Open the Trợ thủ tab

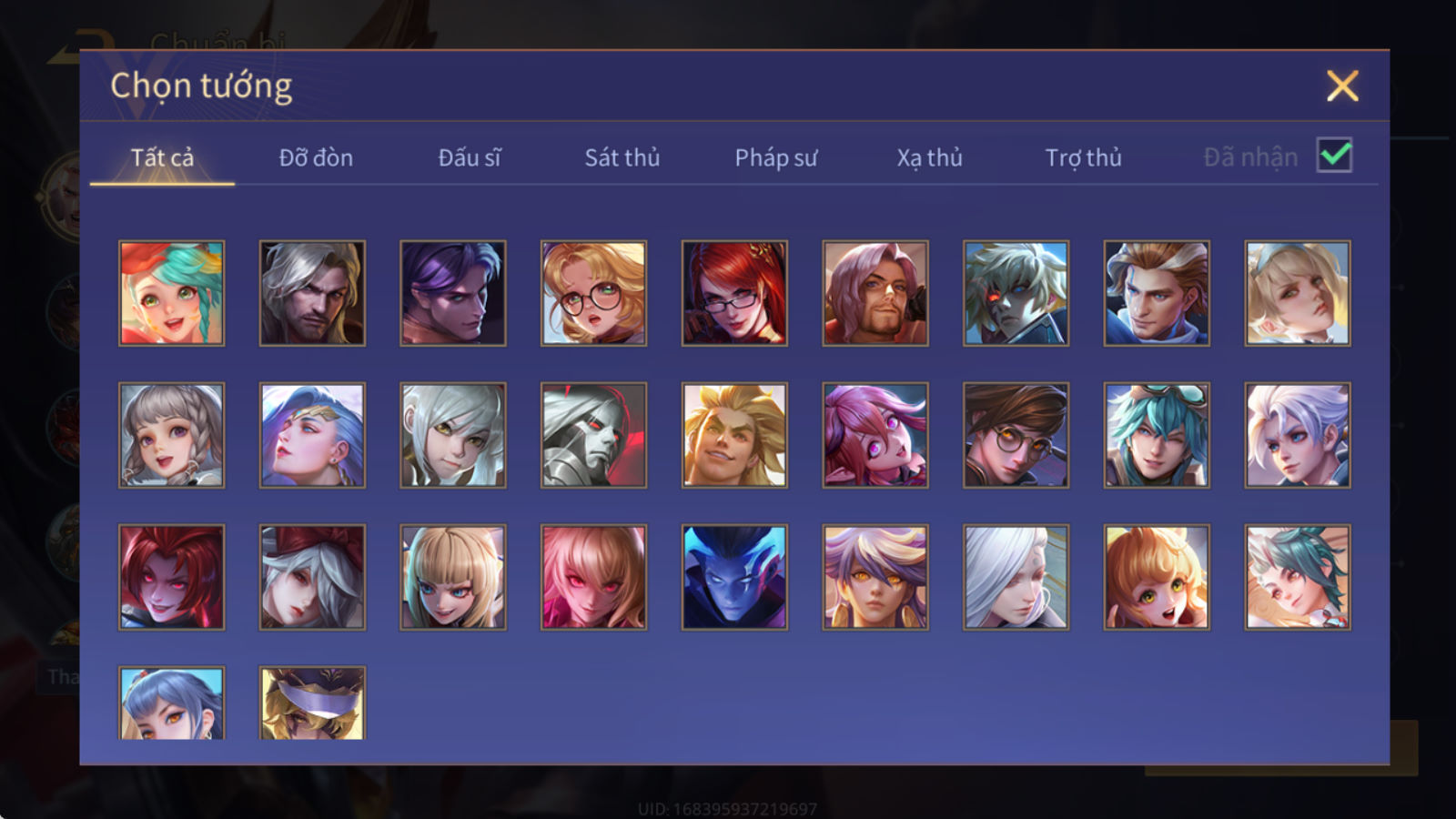click(x=1083, y=157)
